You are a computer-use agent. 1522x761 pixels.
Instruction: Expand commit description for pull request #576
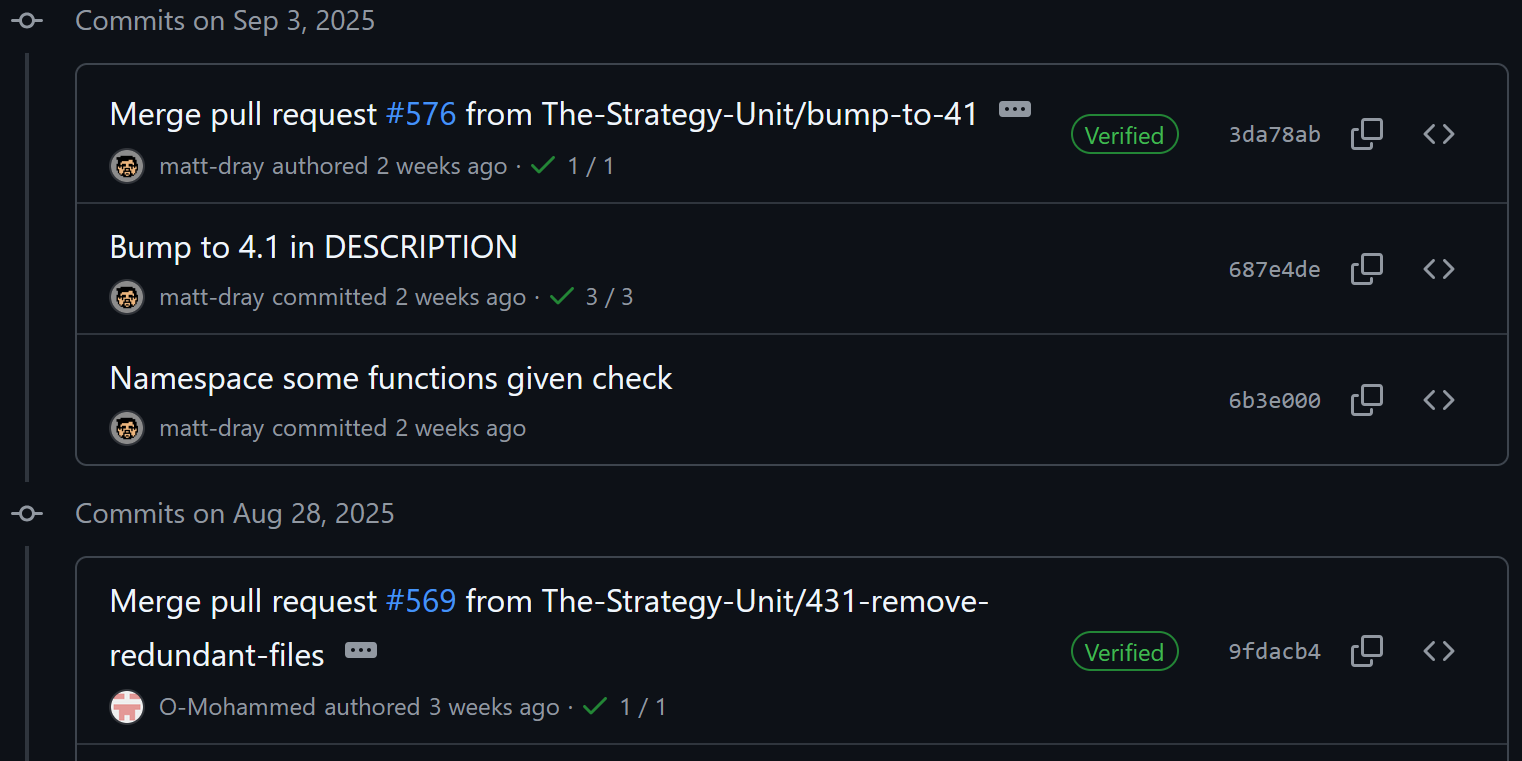tap(1014, 110)
